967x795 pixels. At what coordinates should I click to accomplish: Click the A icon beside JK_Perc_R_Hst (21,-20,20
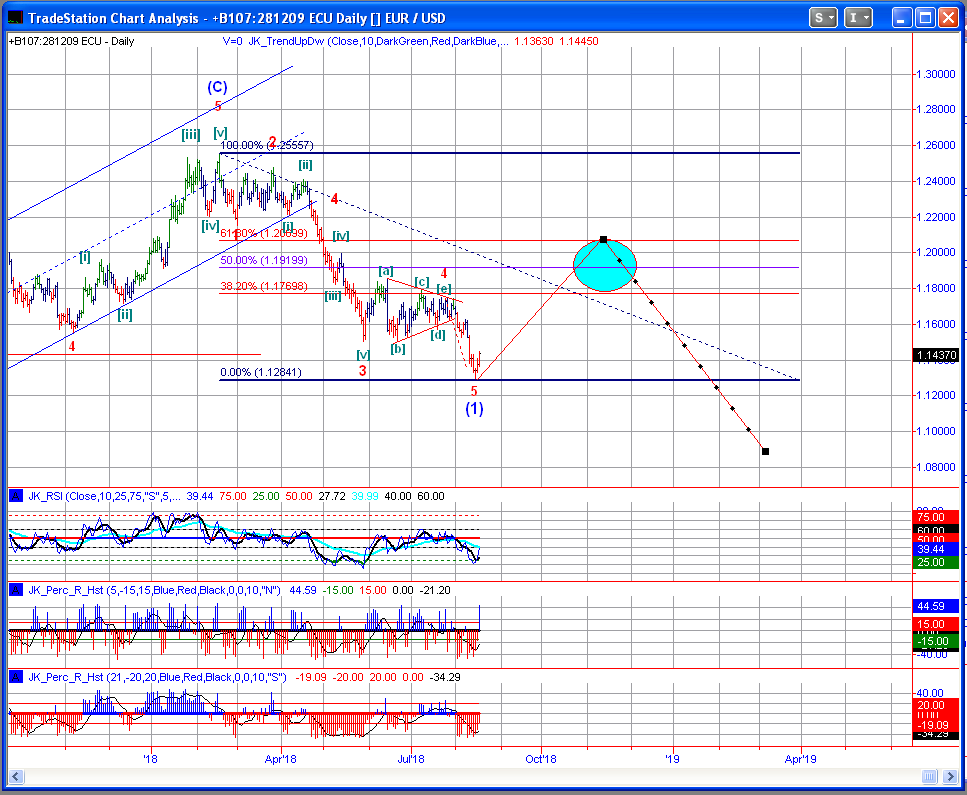click(15, 677)
